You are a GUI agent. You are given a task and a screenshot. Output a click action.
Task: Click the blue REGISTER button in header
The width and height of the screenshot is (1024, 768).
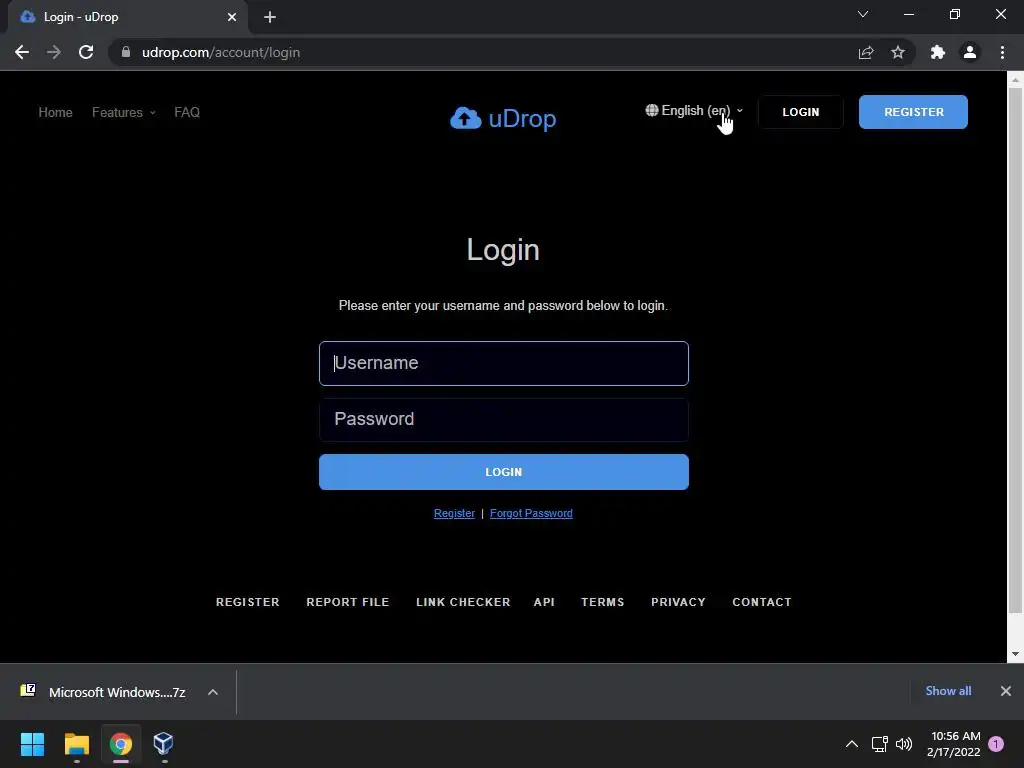(x=913, y=112)
